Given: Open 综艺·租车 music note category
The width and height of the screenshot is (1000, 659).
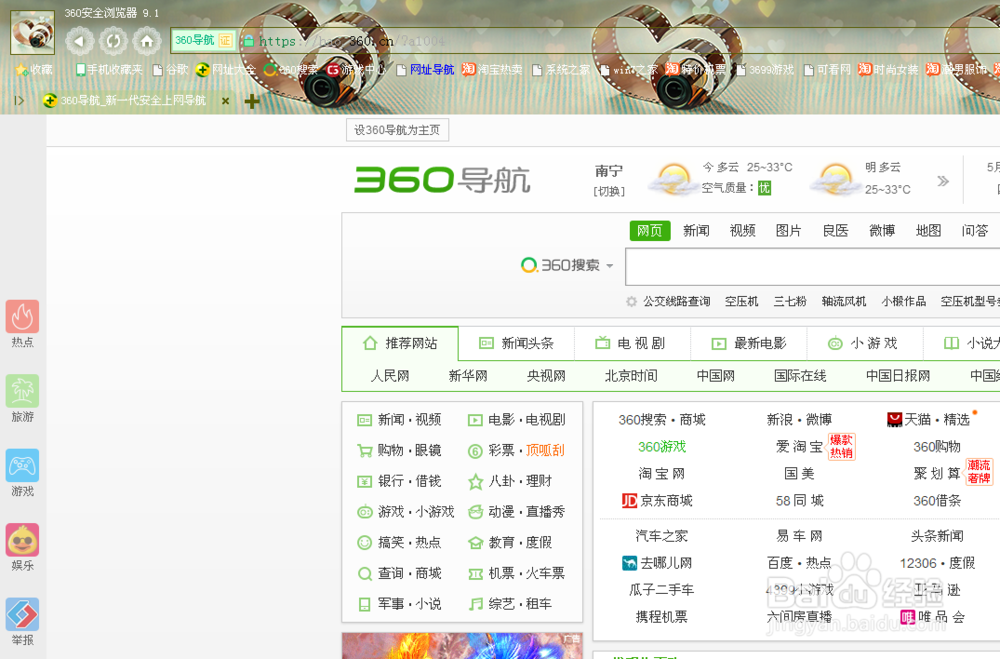Looking at the screenshot, I should [510, 603].
